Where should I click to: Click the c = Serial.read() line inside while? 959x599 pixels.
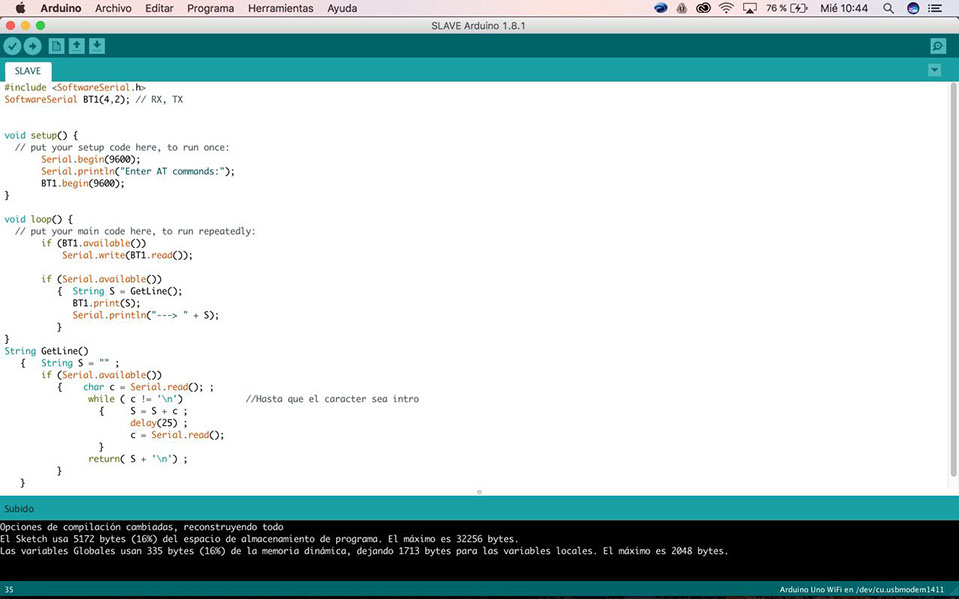point(177,435)
